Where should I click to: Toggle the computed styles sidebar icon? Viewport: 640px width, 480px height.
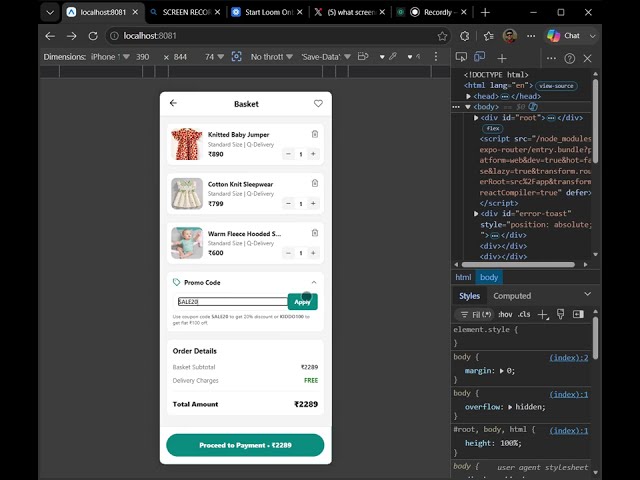tap(578, 314)
